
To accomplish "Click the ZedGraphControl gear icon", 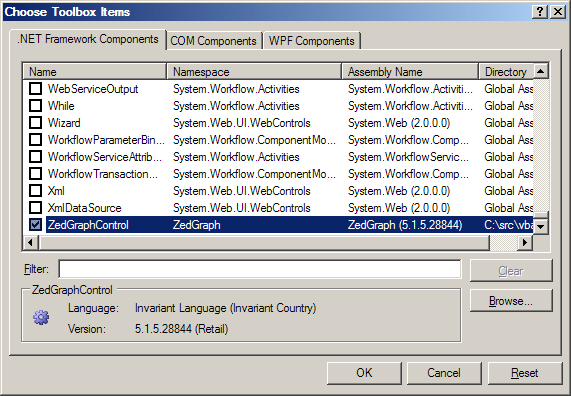I will tap(41, 318).
